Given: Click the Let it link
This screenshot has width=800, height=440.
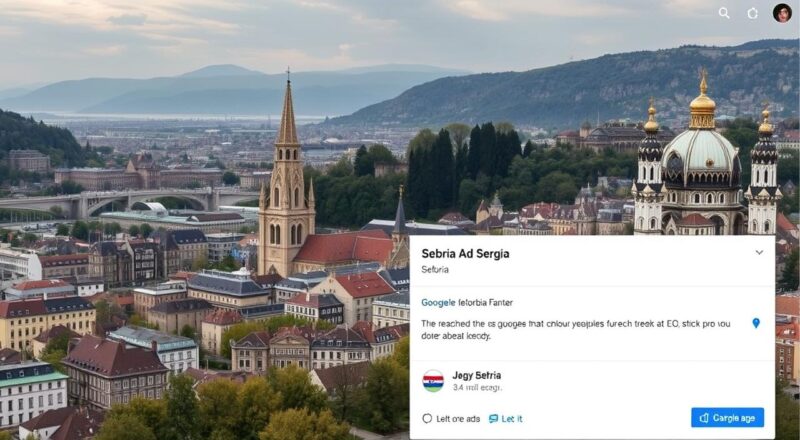Looking at the screenshot, I should pos(512,418).
